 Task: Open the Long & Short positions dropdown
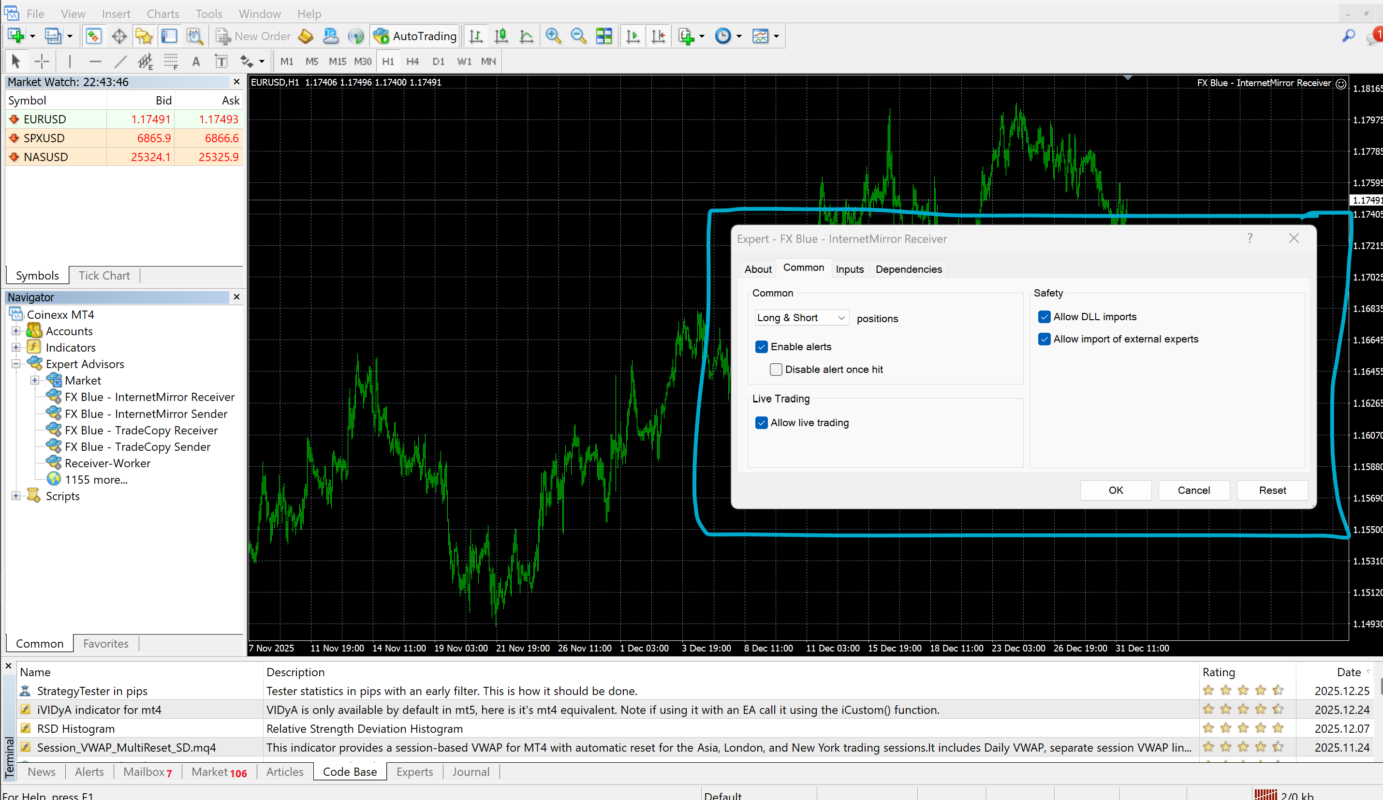tap(802, 318)
